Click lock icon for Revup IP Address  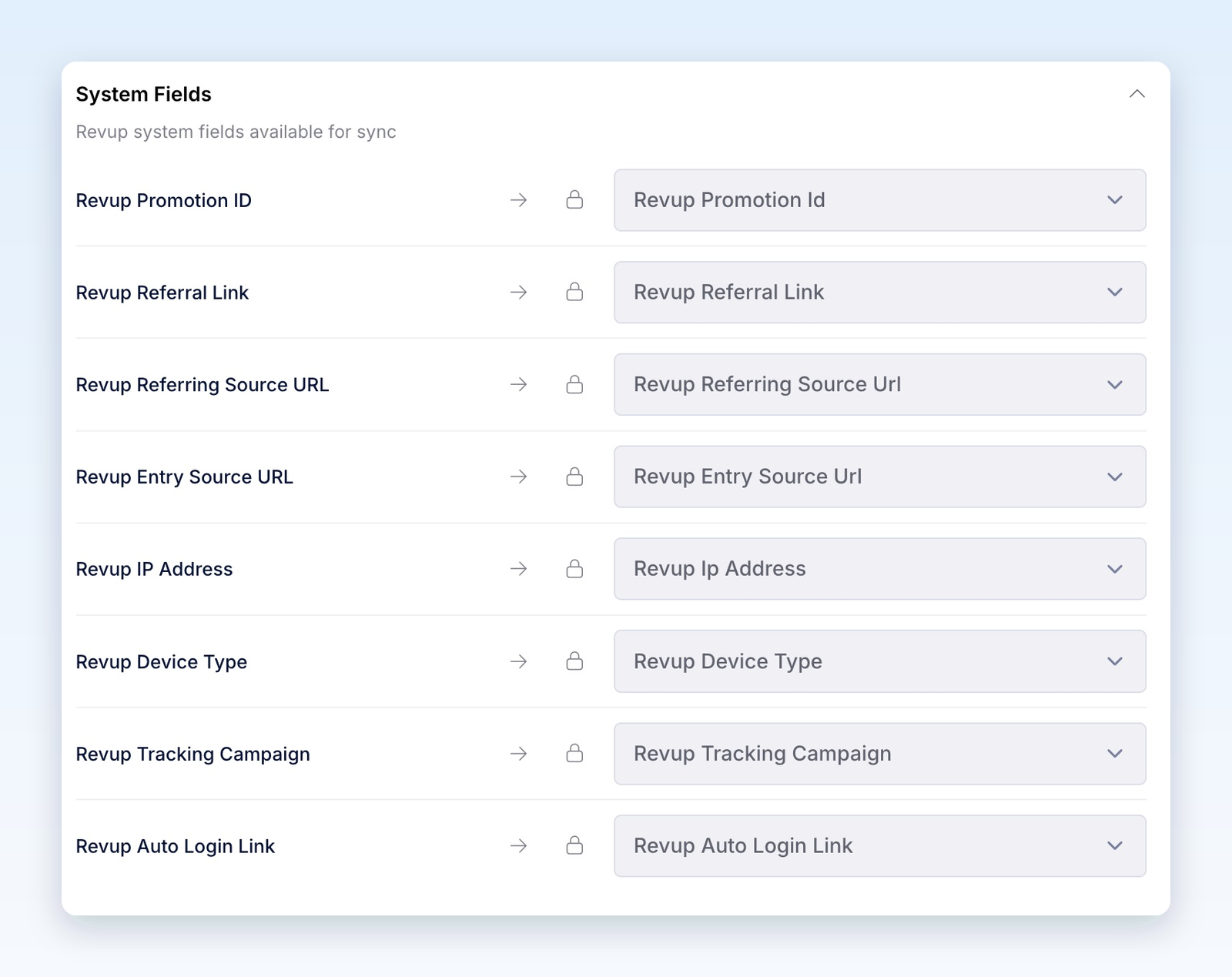coord(574,569)
